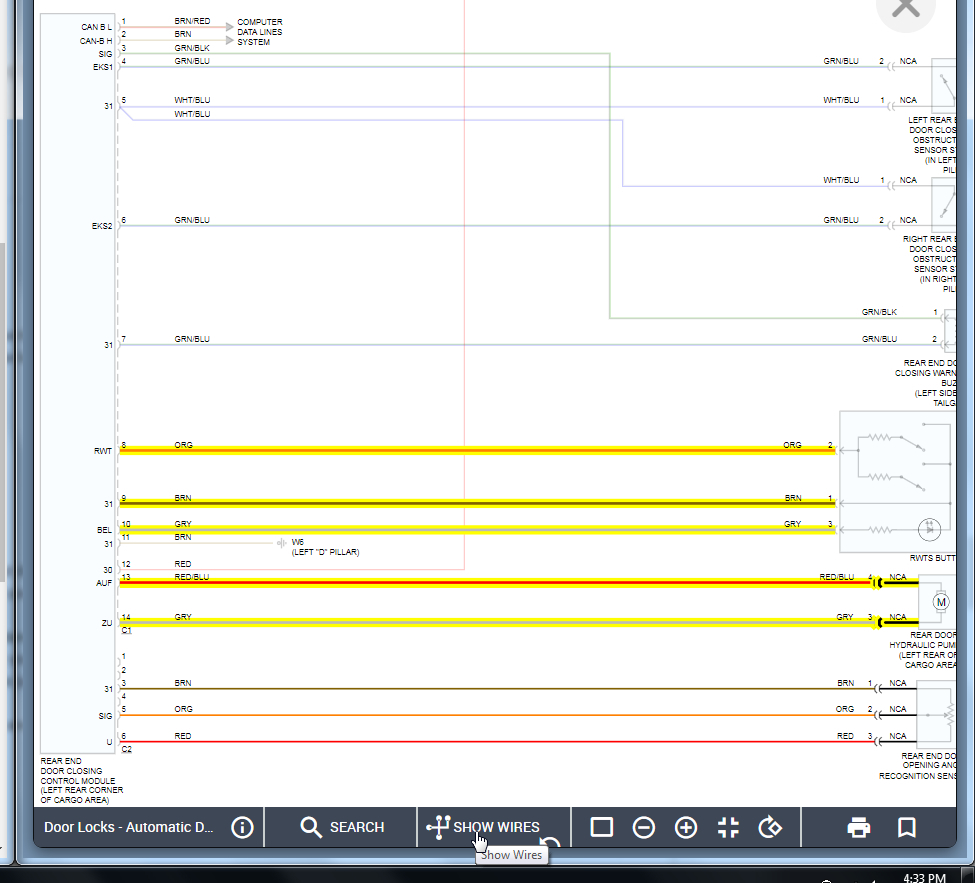Click the info circle icon beside diagram title
This screenshot has width=975, height=883.
coord(242,828)
